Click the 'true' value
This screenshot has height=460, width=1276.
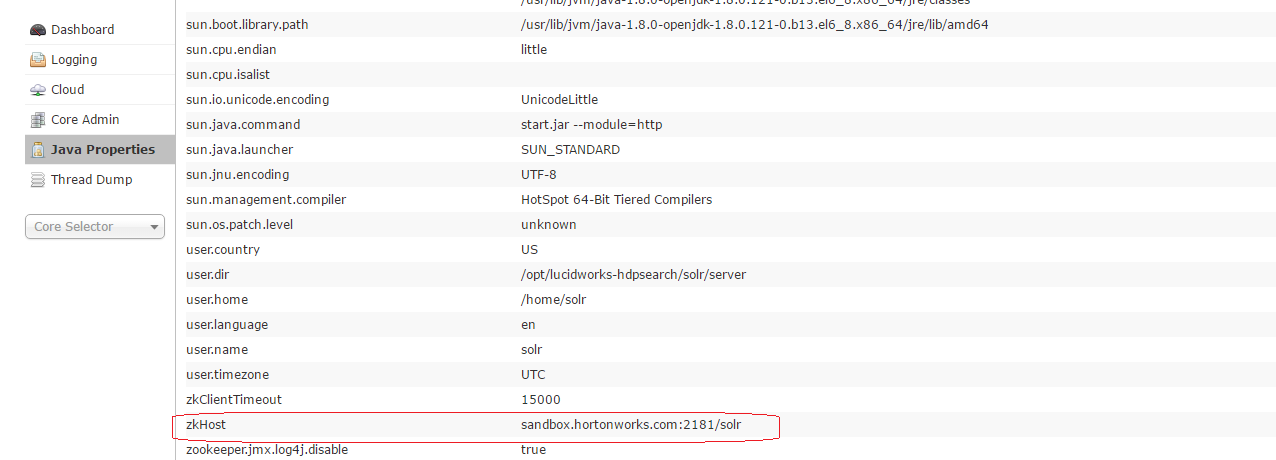point(533,450)
